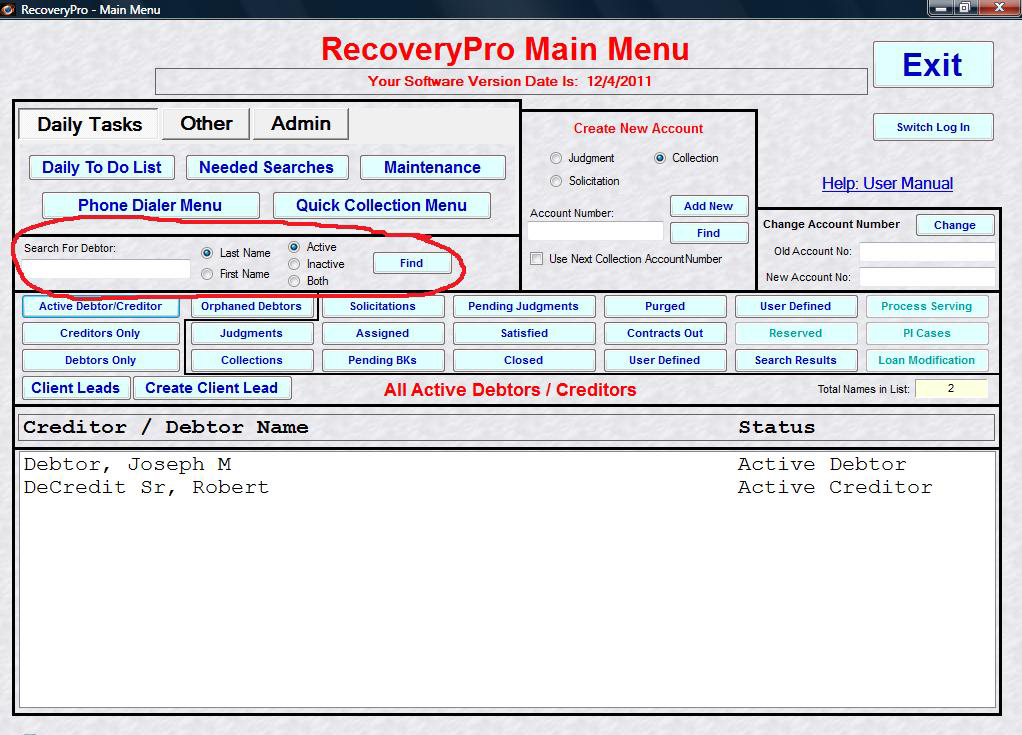Show Creditors Only list

pos(100,333)
